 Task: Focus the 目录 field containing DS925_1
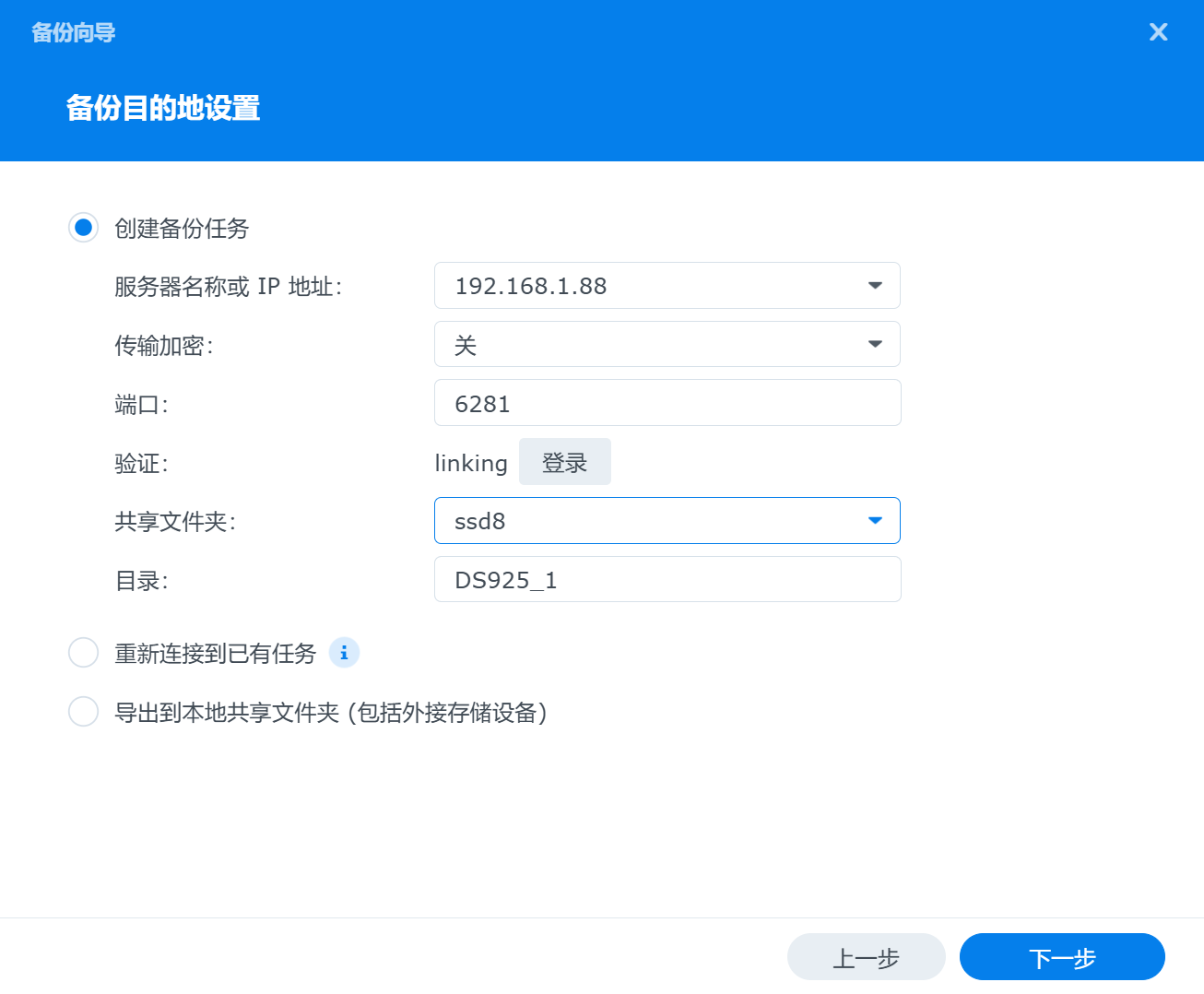(x=667, y=580)
